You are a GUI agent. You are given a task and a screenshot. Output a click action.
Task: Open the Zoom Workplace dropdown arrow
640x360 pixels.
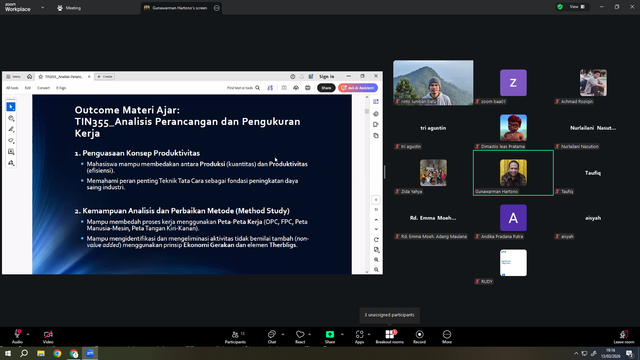click(42, 7)
